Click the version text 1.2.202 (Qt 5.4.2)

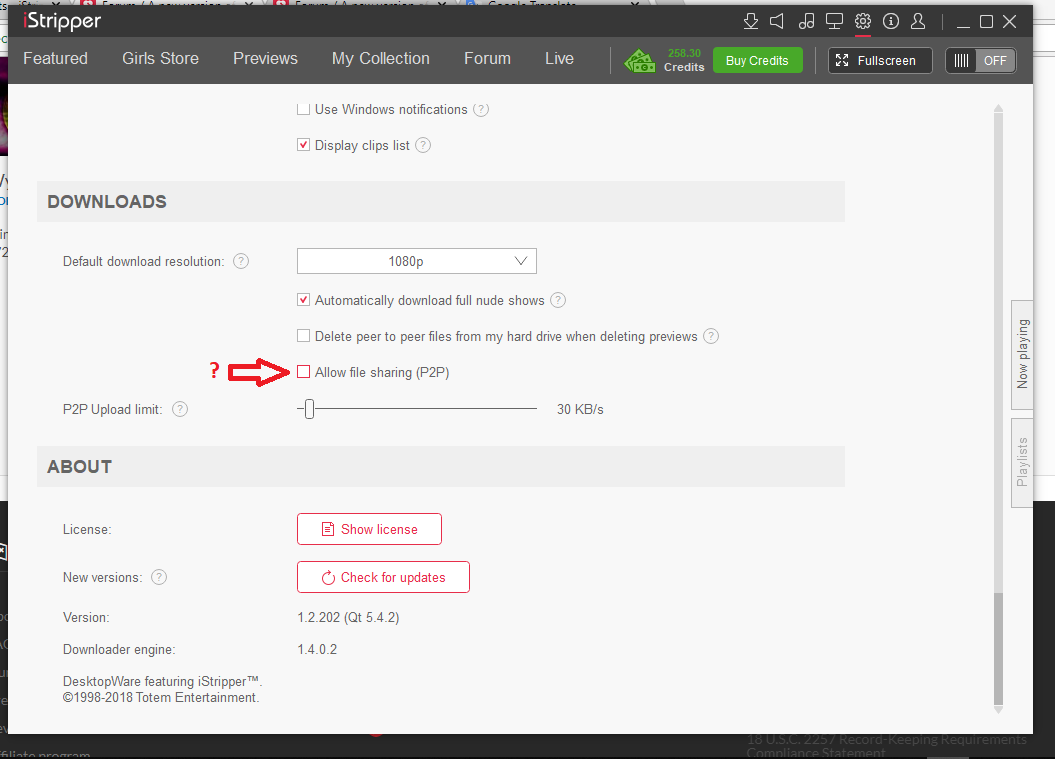click(x=349, y=618)
